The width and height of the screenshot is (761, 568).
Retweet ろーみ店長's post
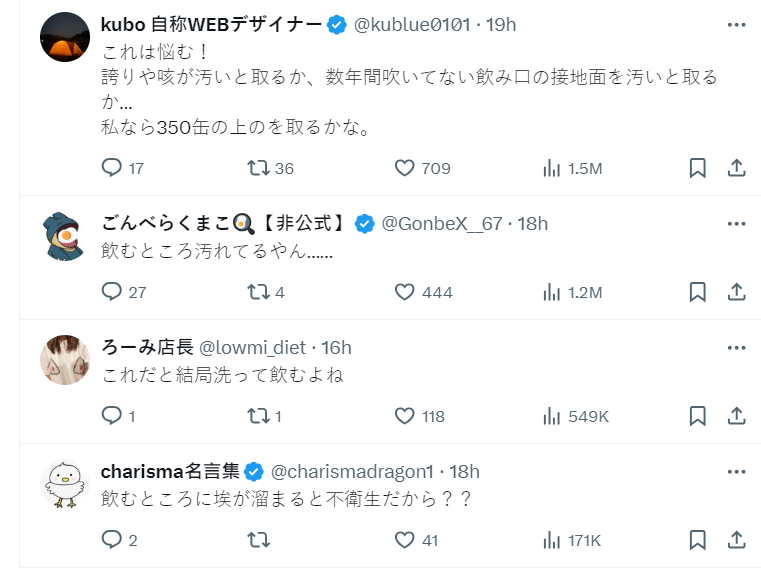click(258, 416)
